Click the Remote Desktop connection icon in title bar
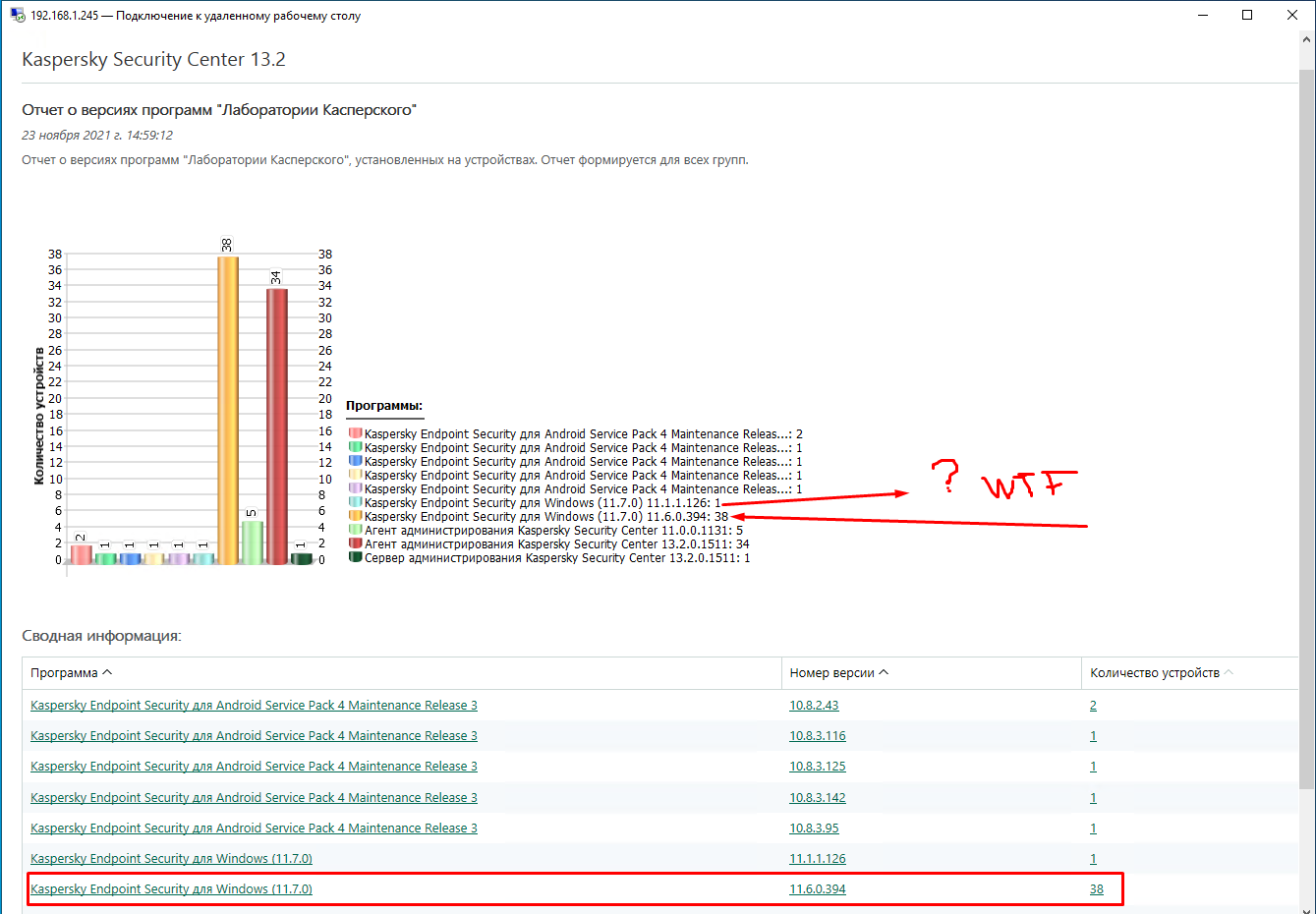Viewport: 1316px width, 914px height. click(x=18, y=16)
